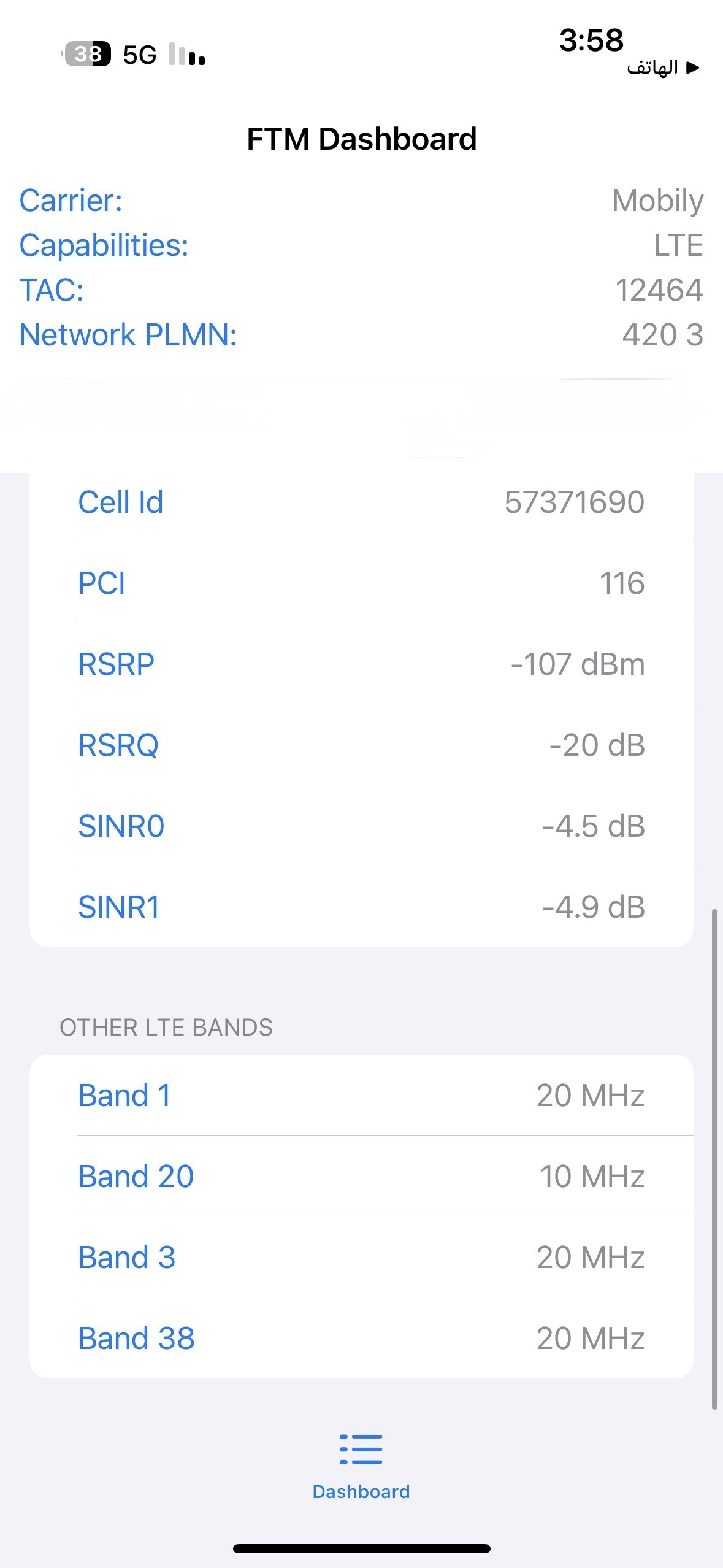Open Band 38 details

click(361, 1338)
